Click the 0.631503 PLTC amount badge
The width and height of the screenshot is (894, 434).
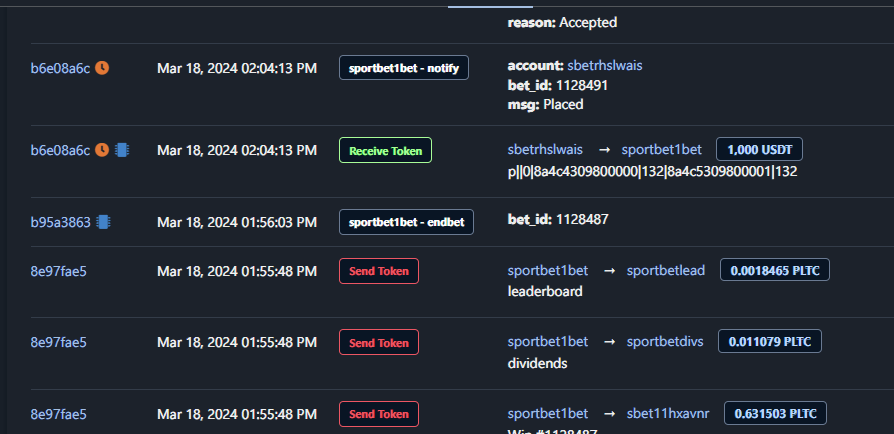pyautogui.click(x=773, y=413)
